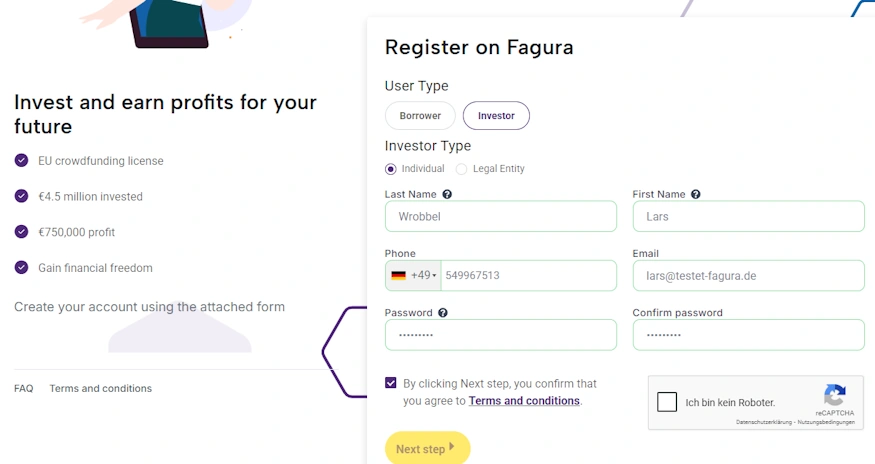Choose the Investor user type

pos(496,116)
